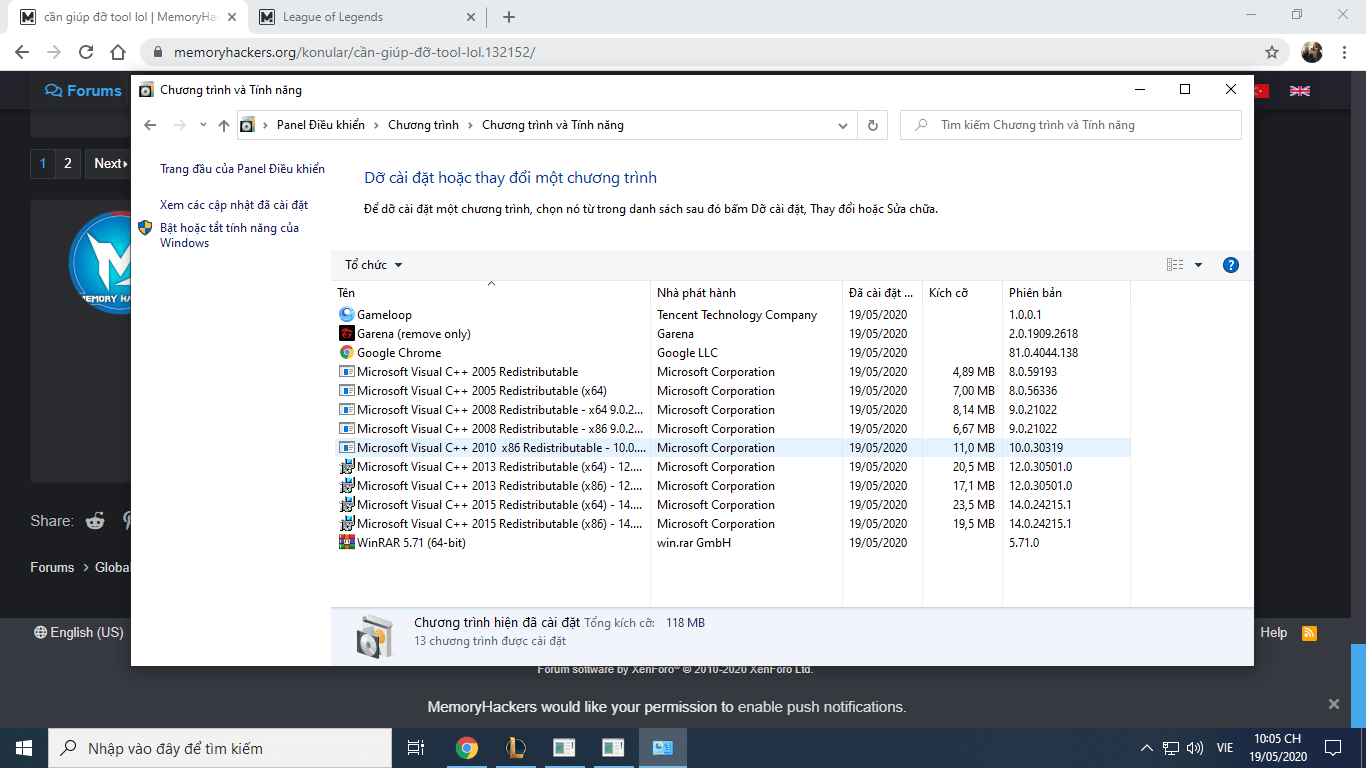Image resolution: width=1366 pixels, height=768 pixels.
Task: Open Trang đầu của Panel Điều khiển
Action: (242, 170)
